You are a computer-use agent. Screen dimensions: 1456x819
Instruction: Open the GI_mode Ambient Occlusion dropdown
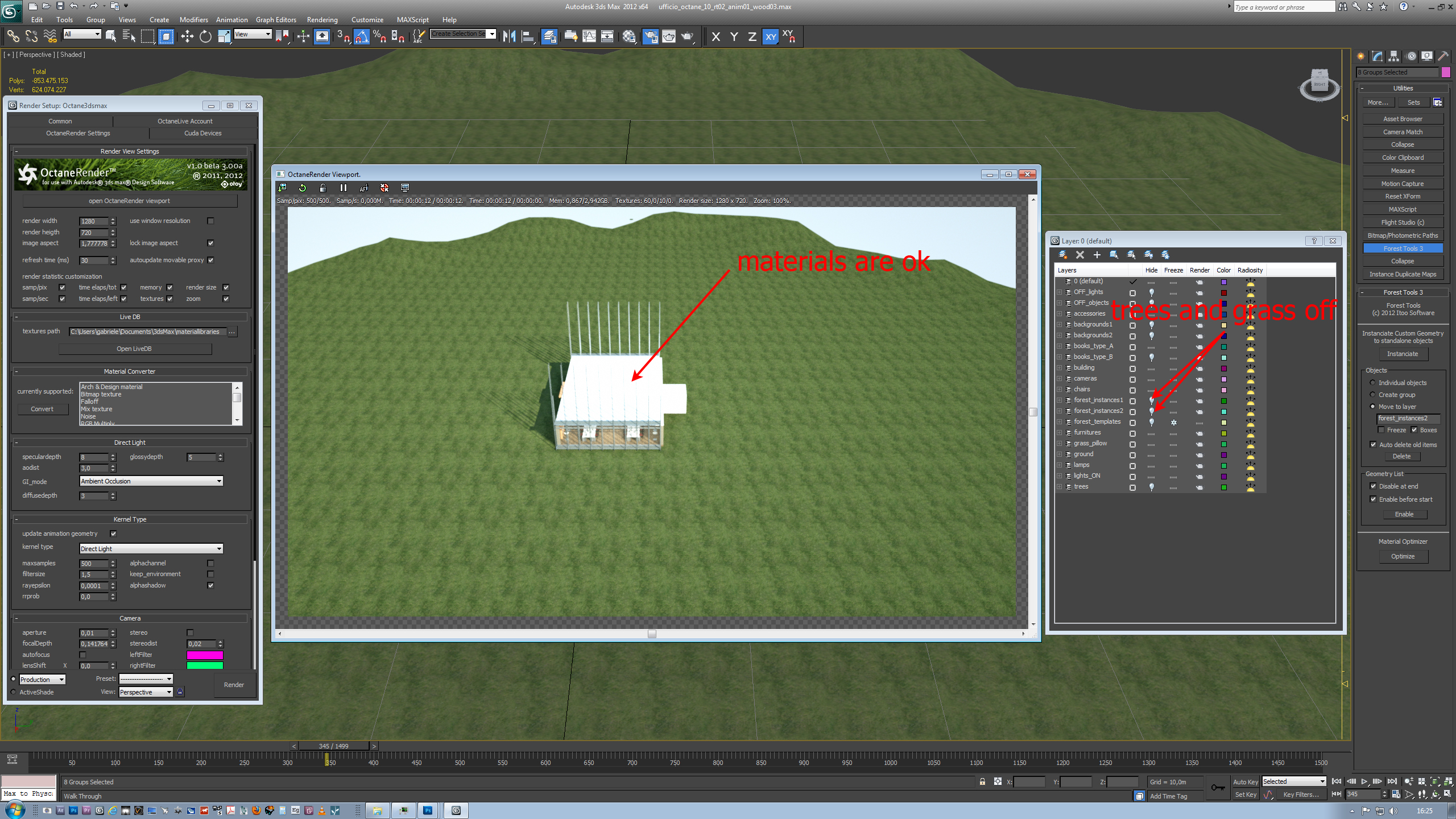[151, 481]
